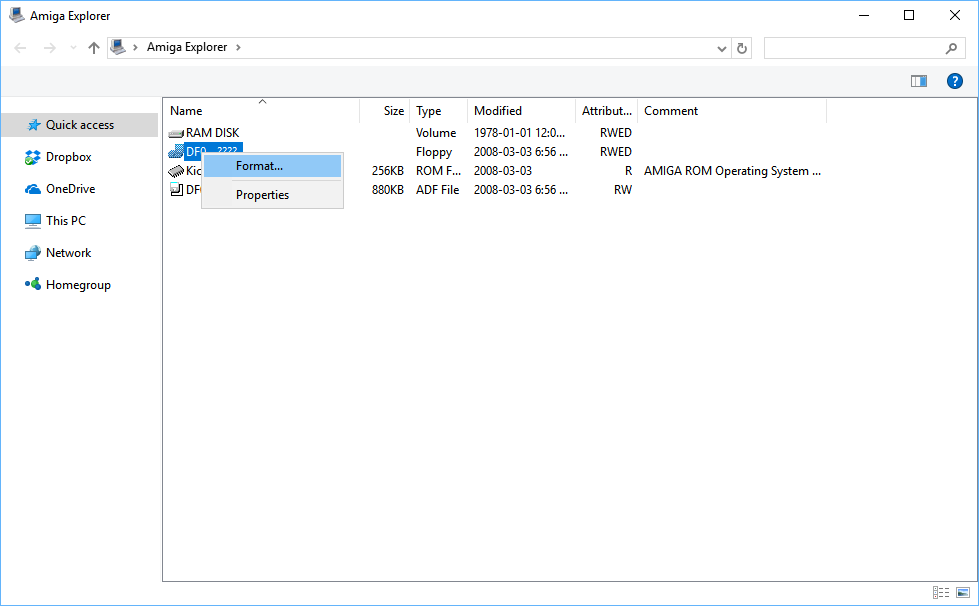Image resolution: width=979 pixels, height=606 pixels.
Task: Sort by the Name column header
Action: pos(261,111)
